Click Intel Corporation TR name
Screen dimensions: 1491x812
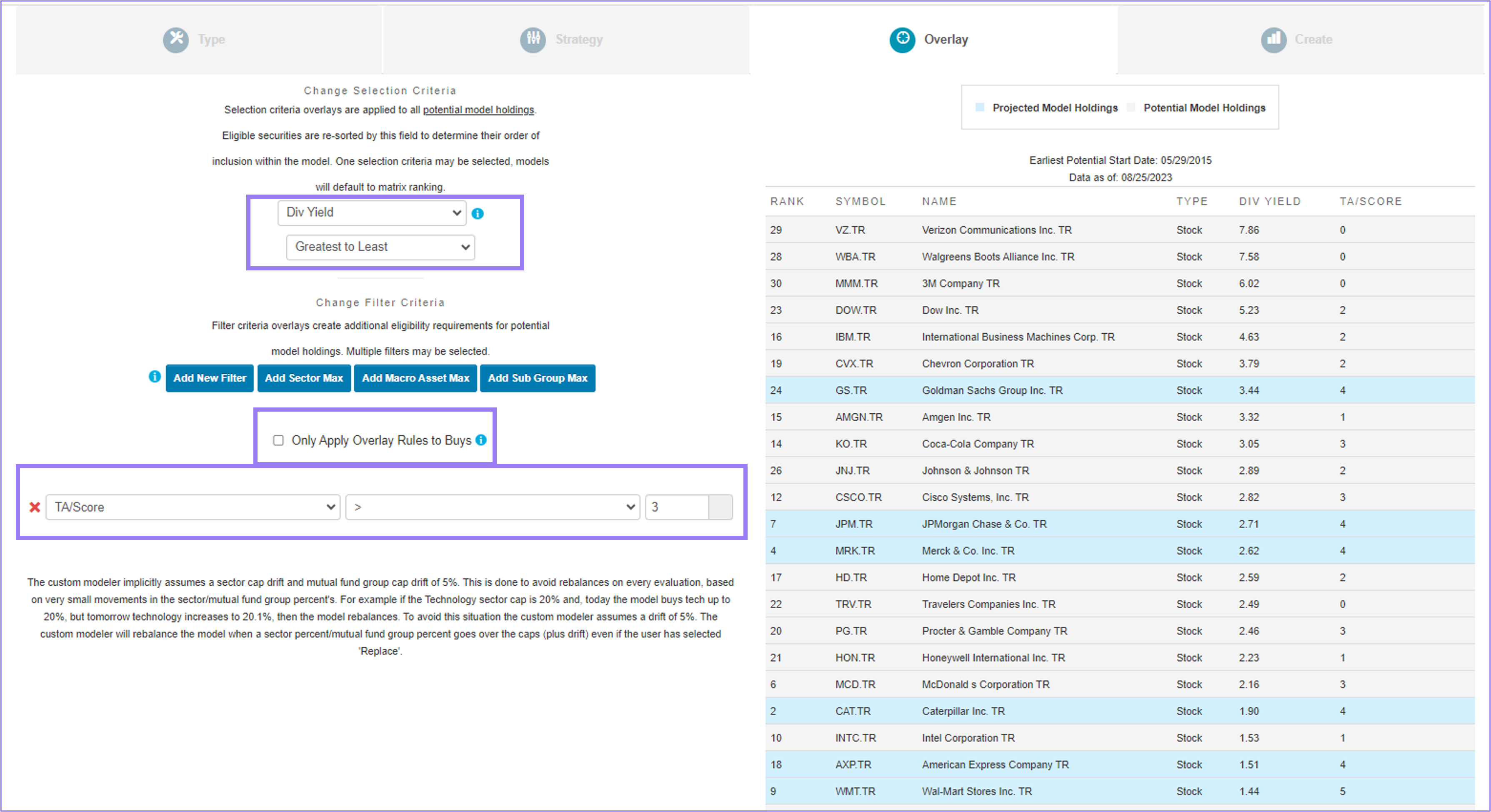coord(968,738)
